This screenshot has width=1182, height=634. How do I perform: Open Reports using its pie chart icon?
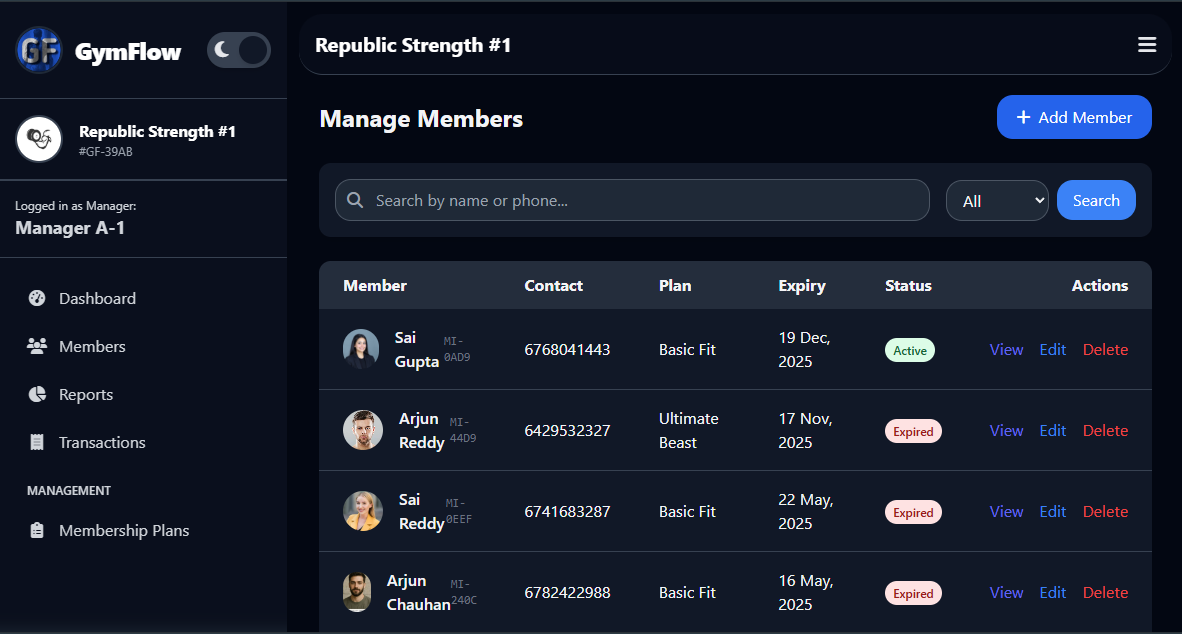[x=36, y=394]
